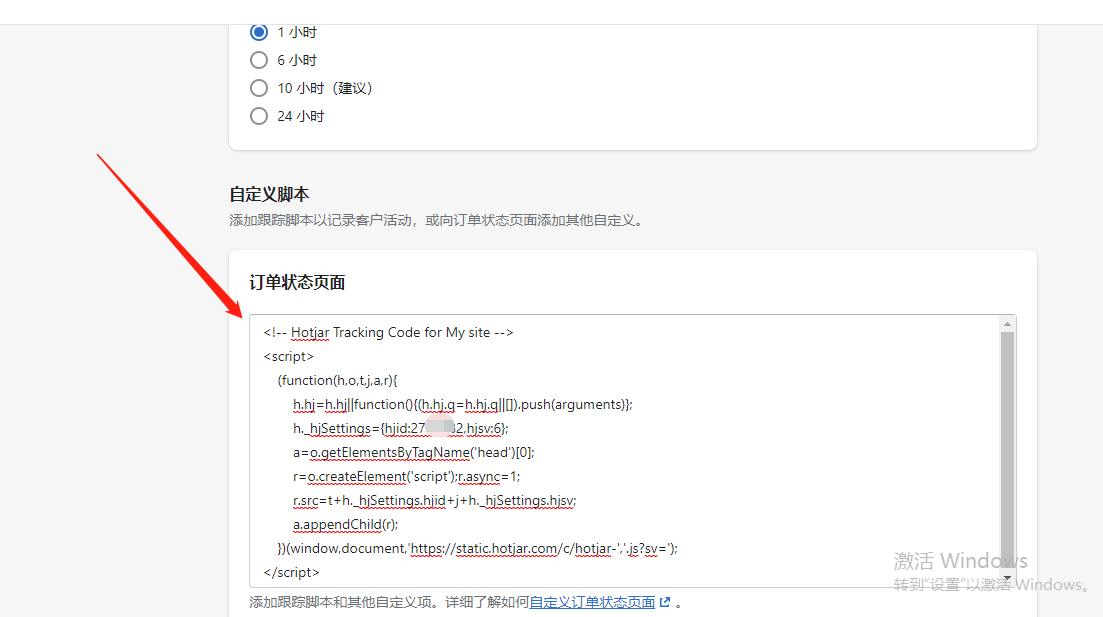Screen dimensions: 1103x617
Task: Select the 24 小时 radio option
Action: click(x=259, y=116)
